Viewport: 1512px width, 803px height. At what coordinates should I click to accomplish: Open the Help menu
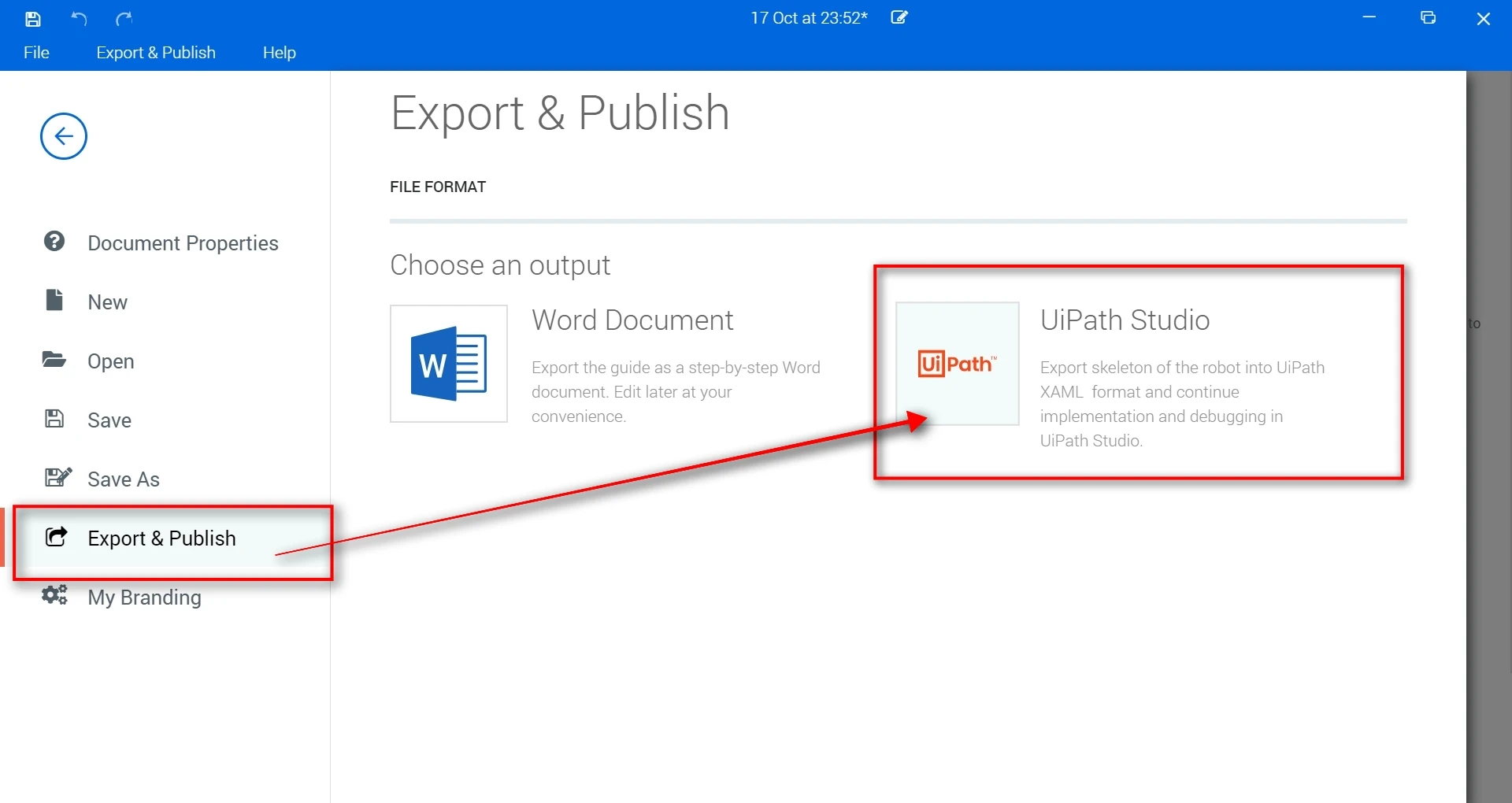[x=280, y=53]
